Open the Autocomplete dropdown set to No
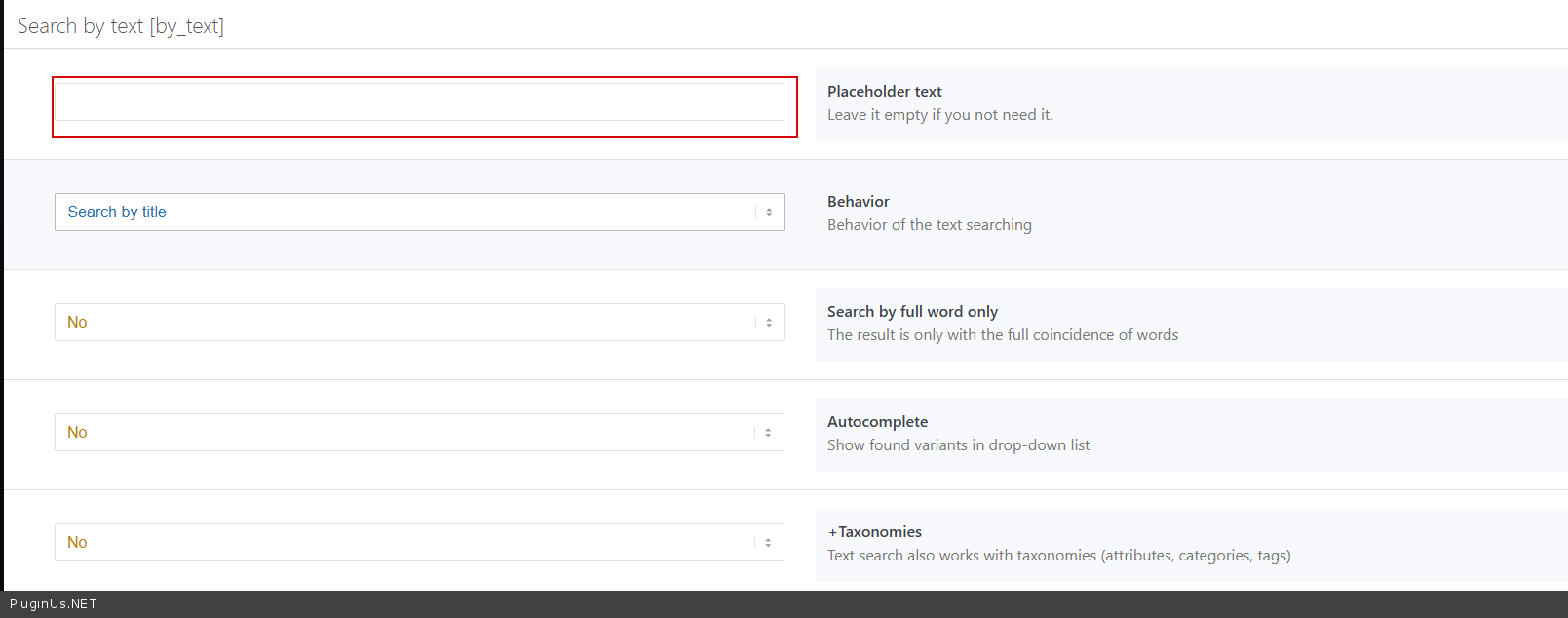 pyautogui.click(x=409, y=433)
